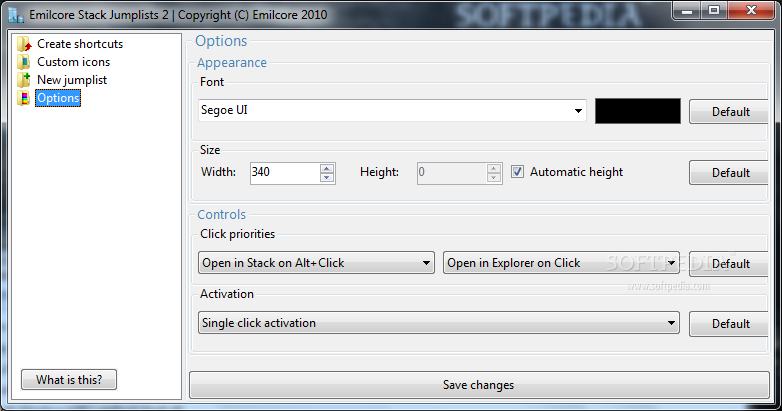Click the Create shortcuts folder icon
This screenshot has height=411, width=782.
click(24, 44)
